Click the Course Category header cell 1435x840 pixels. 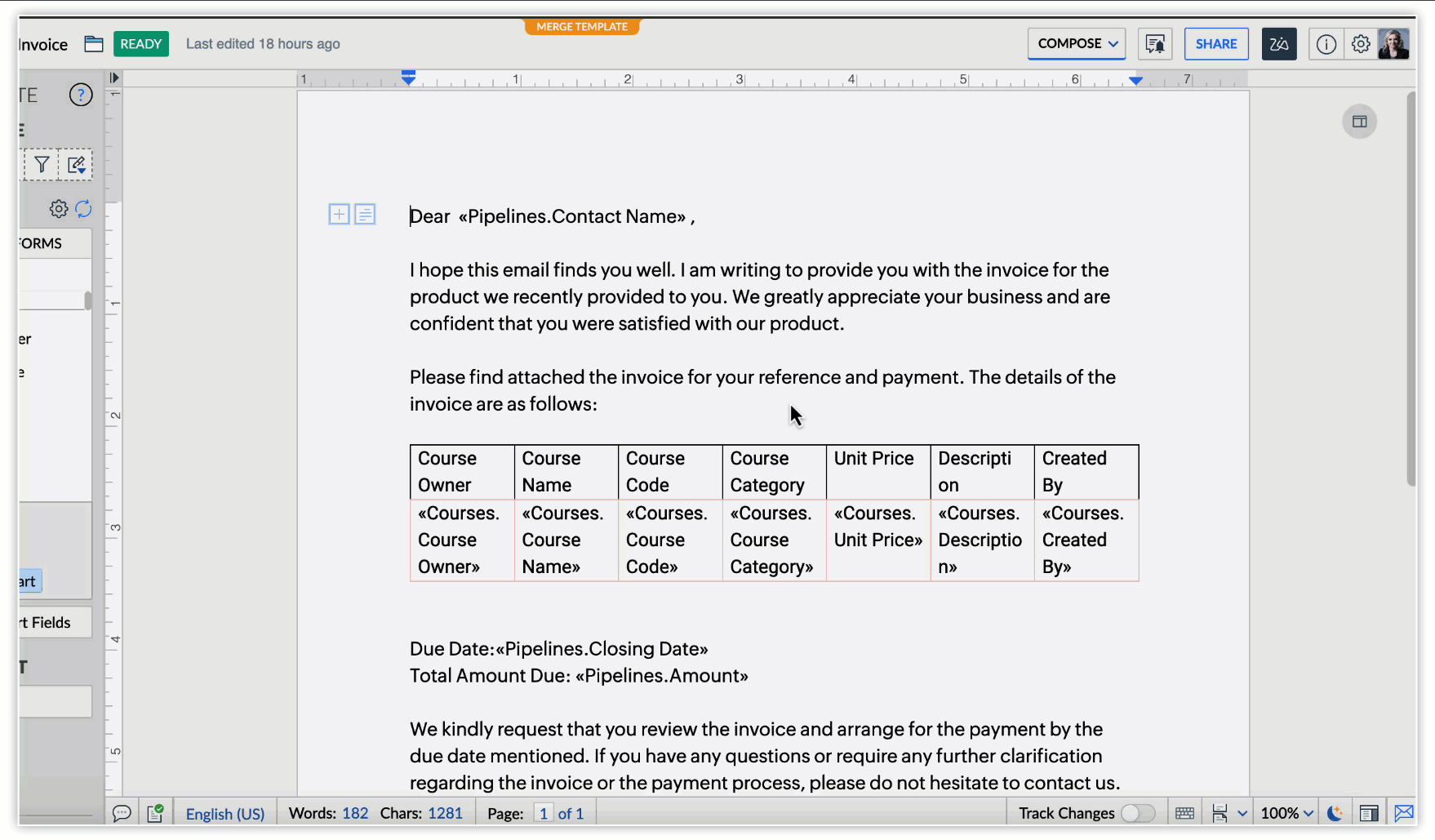point(775,472)
